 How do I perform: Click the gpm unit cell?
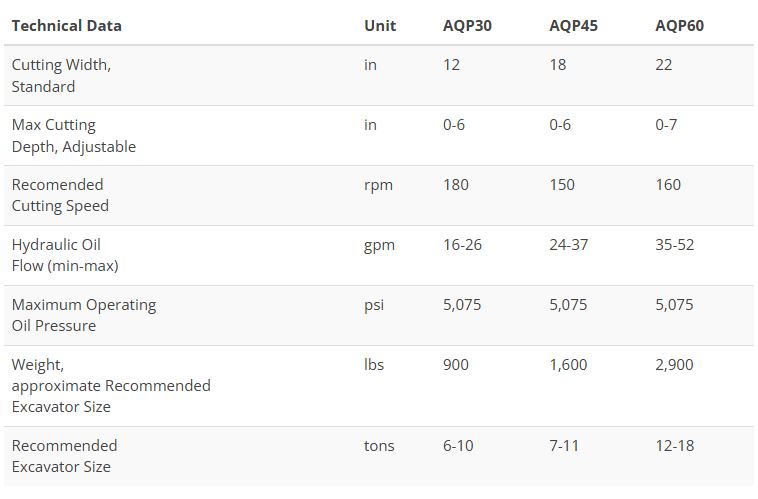coord(379,245)
